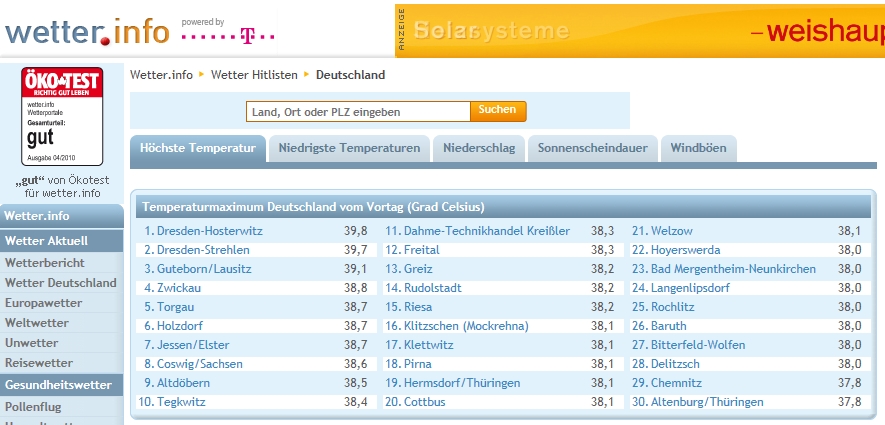Switch to the Sonnenscheindauer tab
Viewport: 885px width, 425px height.
click(592, 149)
